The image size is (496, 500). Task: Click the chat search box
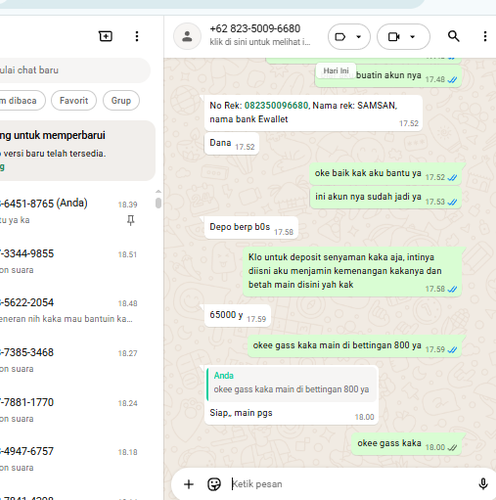74,70
